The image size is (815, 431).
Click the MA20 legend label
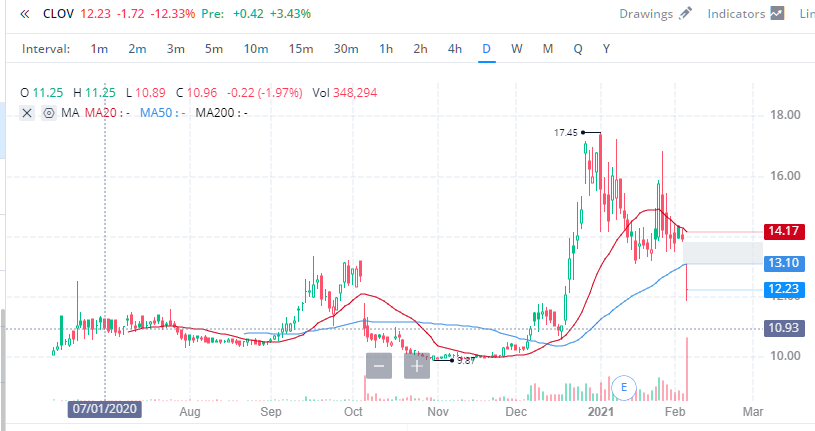point(107,113)
